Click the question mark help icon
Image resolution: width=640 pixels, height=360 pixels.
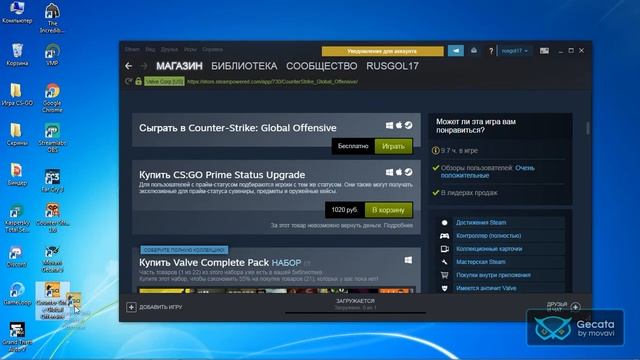tap(491, 51)
